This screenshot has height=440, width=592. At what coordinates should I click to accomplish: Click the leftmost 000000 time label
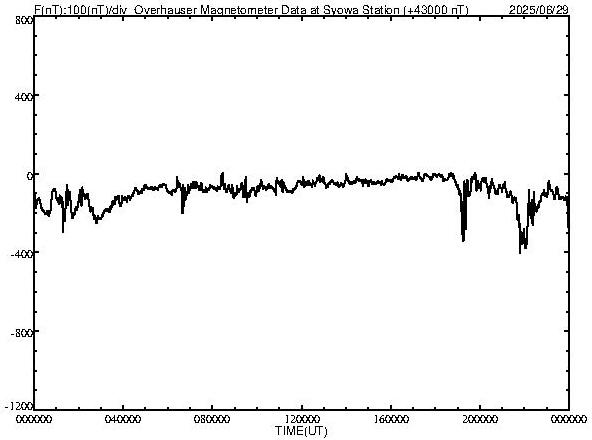34,419
